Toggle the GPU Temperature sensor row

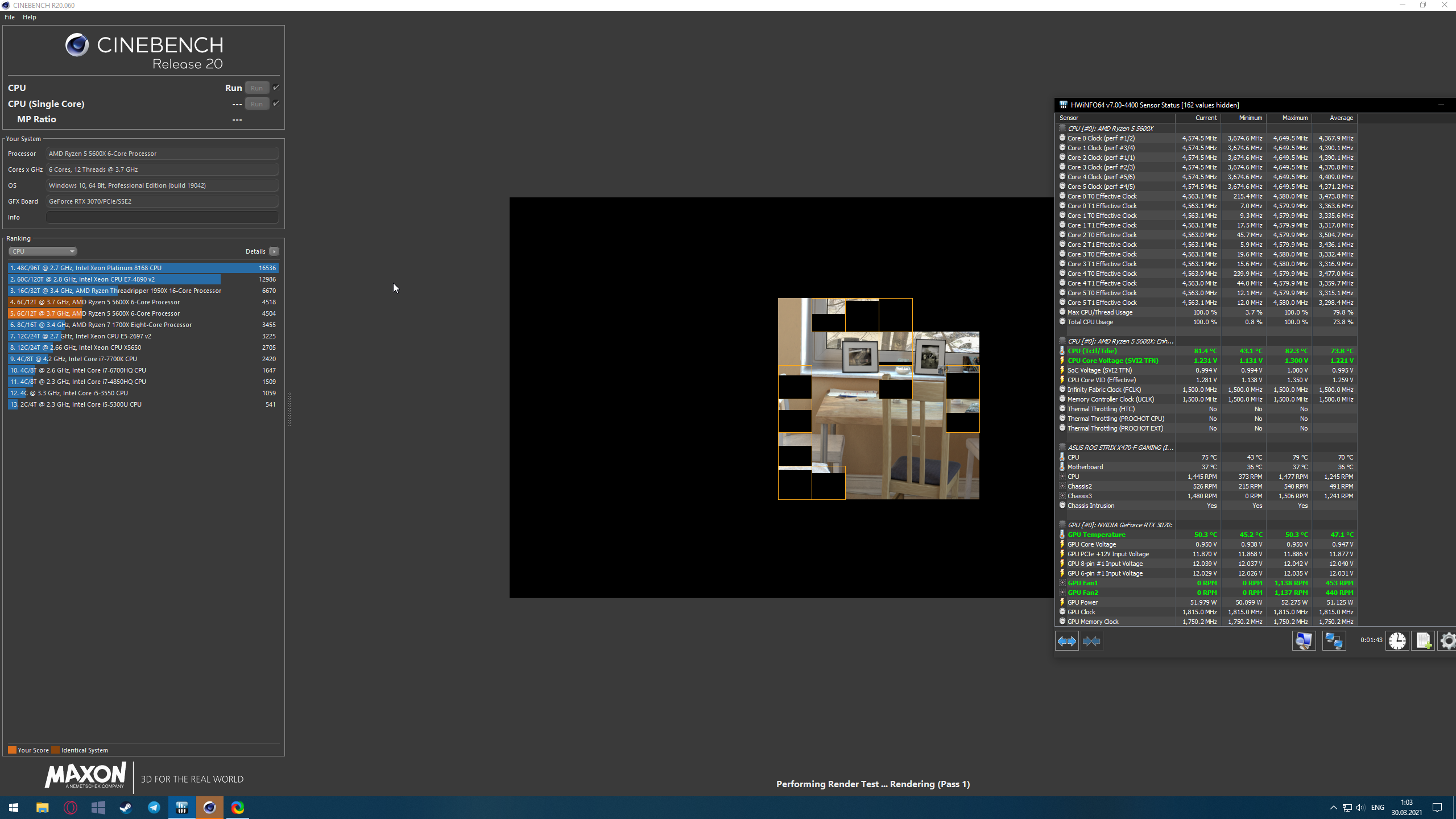(1096, 535)
